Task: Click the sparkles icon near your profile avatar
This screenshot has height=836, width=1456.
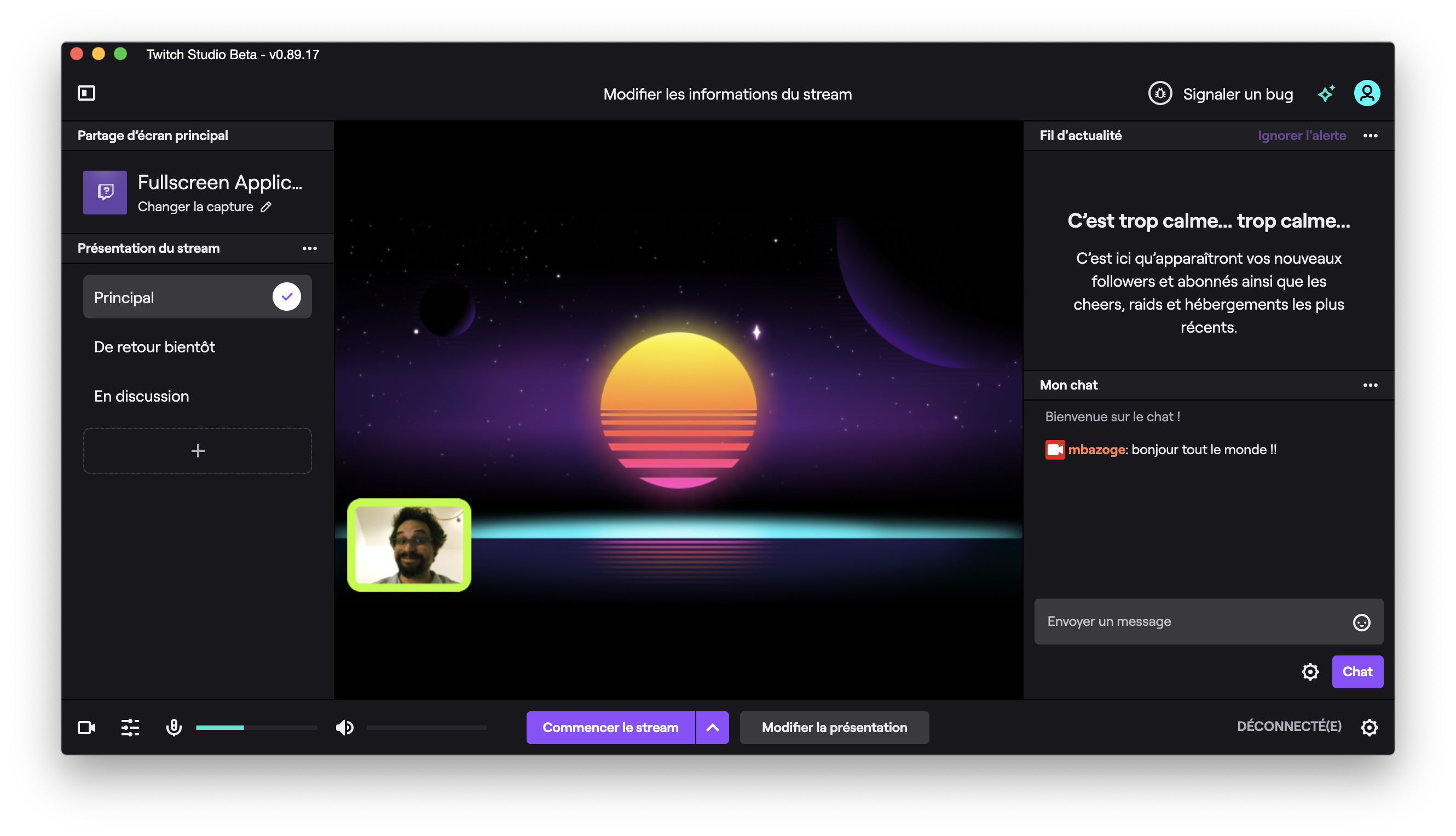Action: click(1327, 94)
